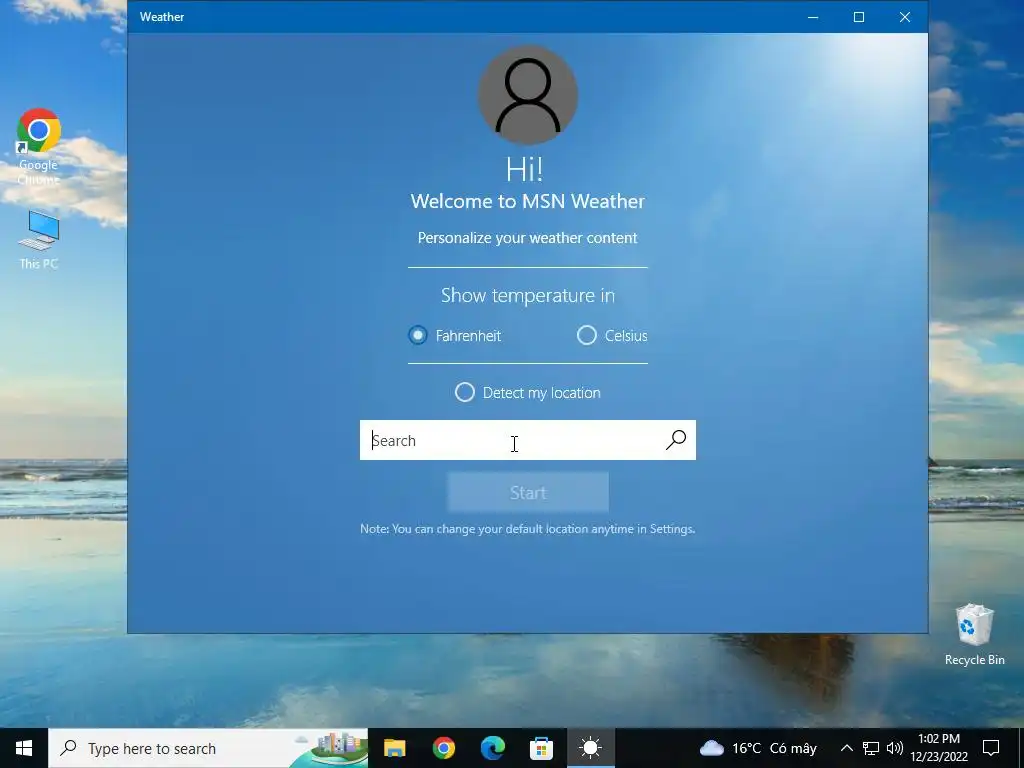Click the Start button in the Weather window
This screenshot has width=1024, height=768.
[x=528, y=492]
